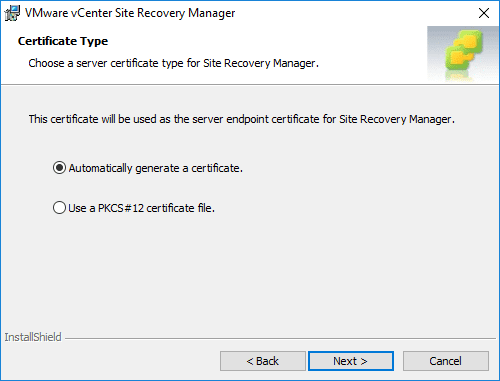Click the VMware vCenter Site Recovery Manager title

(x=130, y=13)
